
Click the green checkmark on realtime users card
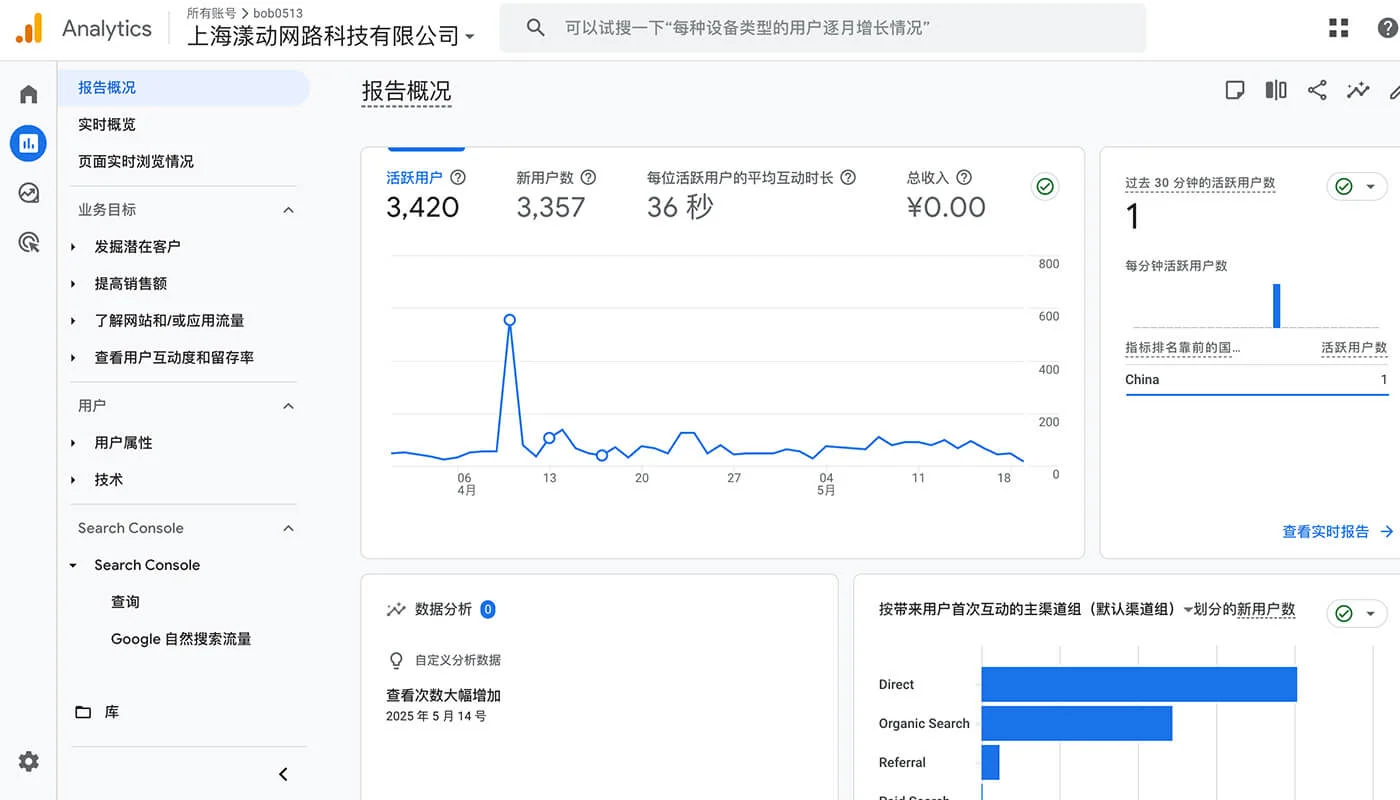(x=1344, y=186)
